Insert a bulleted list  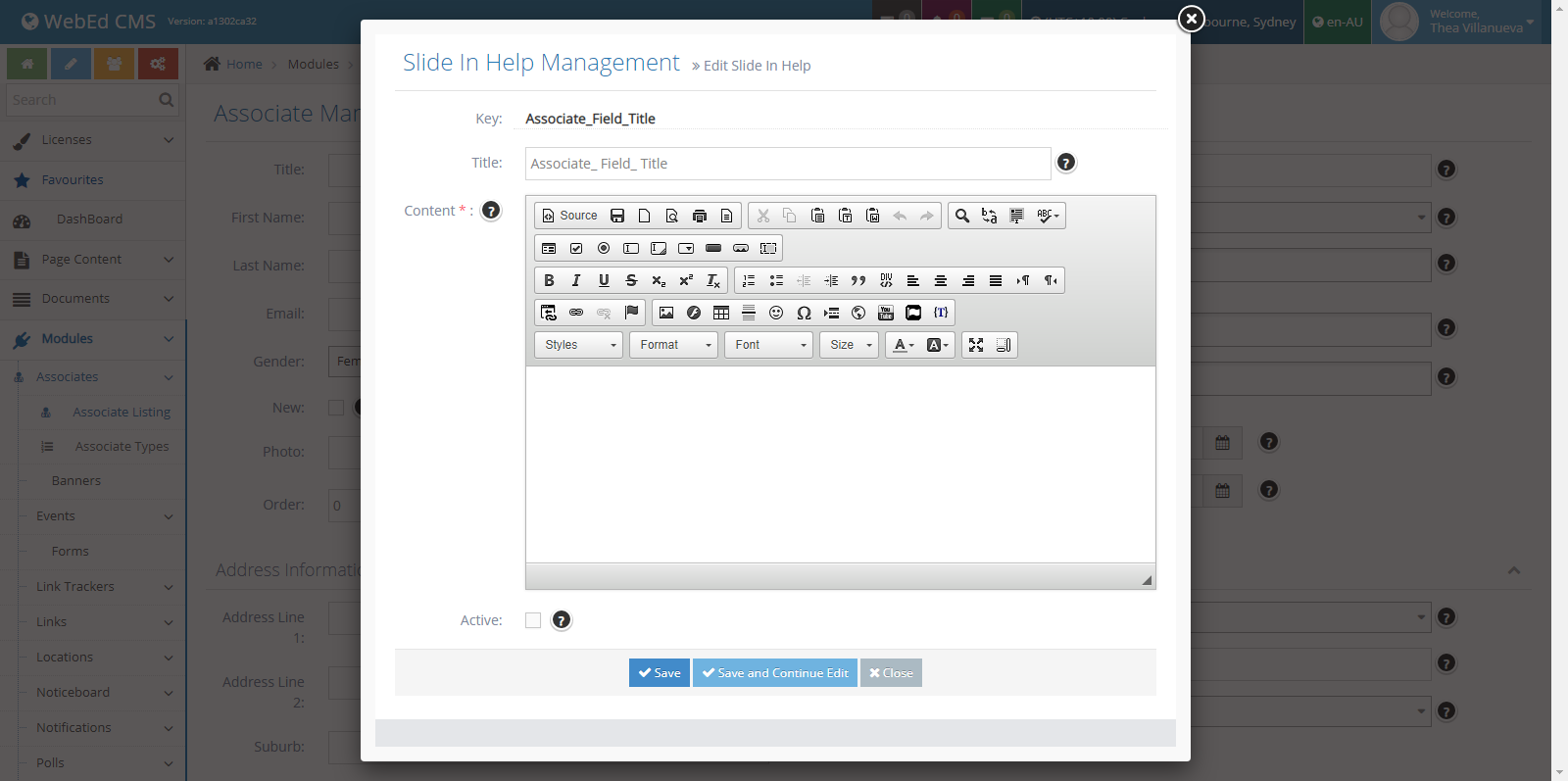(776, 280)
